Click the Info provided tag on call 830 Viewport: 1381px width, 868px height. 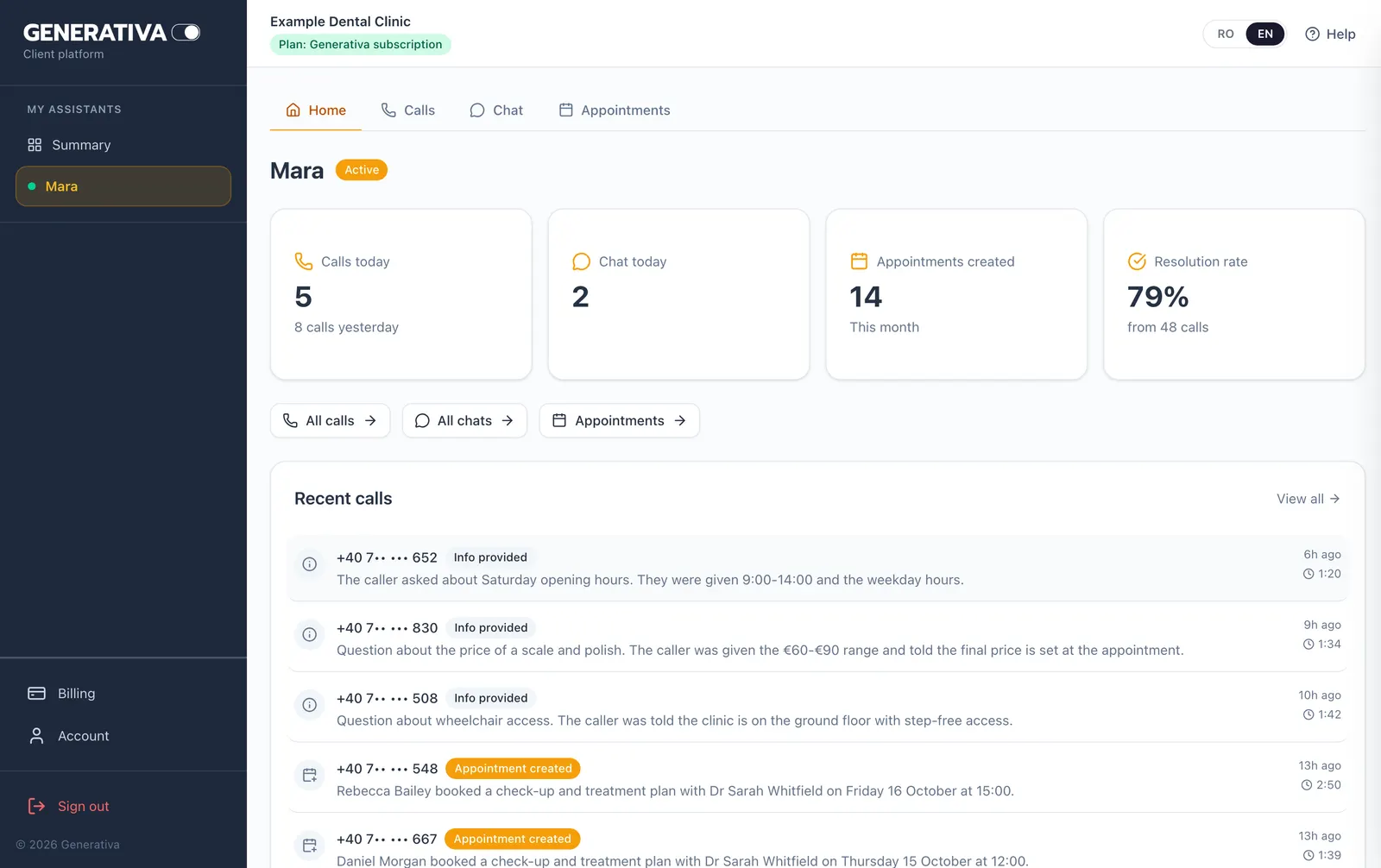point(491,628)
